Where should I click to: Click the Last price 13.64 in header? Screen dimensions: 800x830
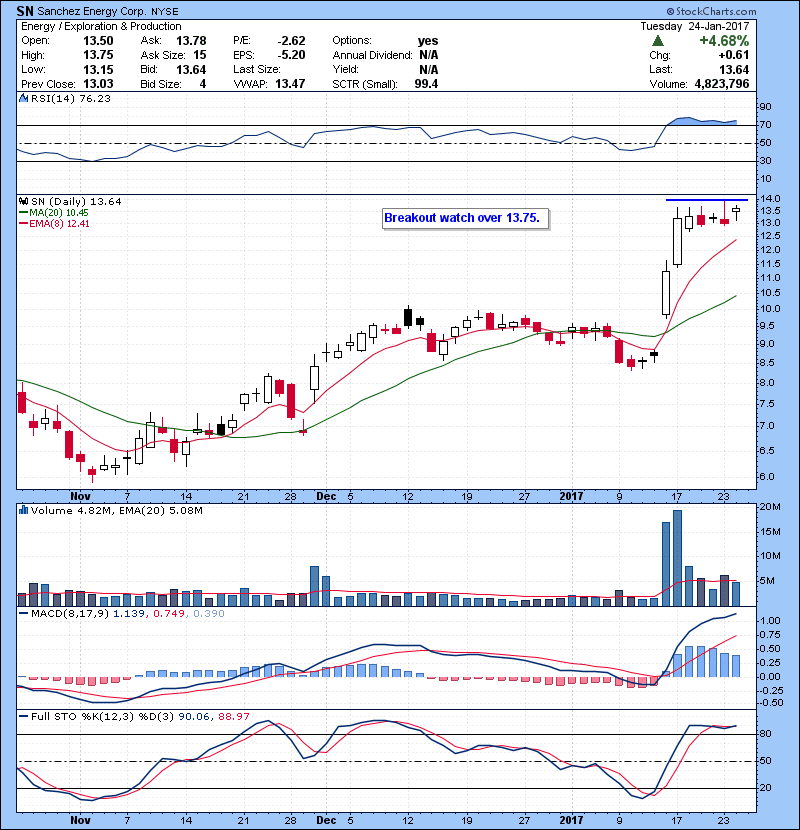[734, 69]
